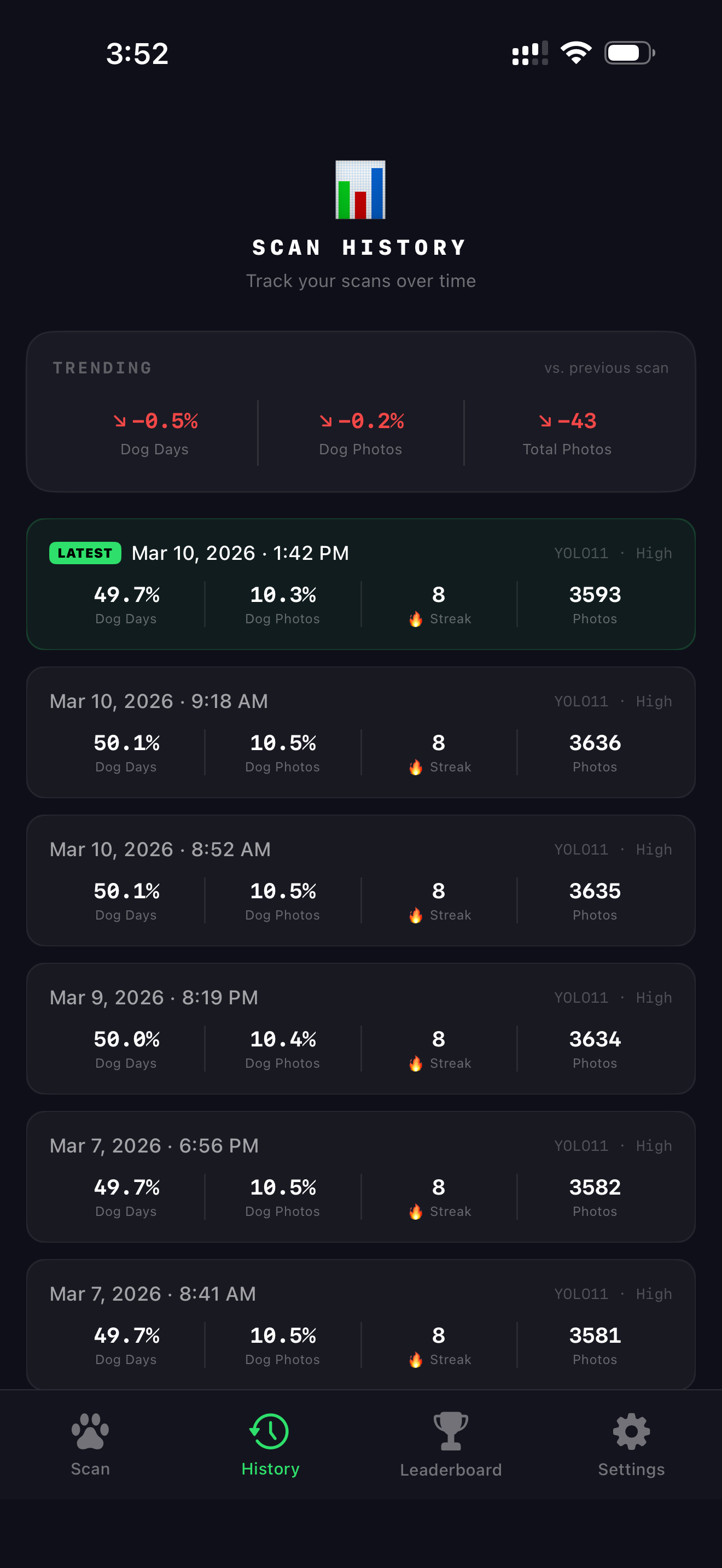722x1568 pixels.
Task: Tap the bar chart icon above Scan History
Action: [360, 190]
